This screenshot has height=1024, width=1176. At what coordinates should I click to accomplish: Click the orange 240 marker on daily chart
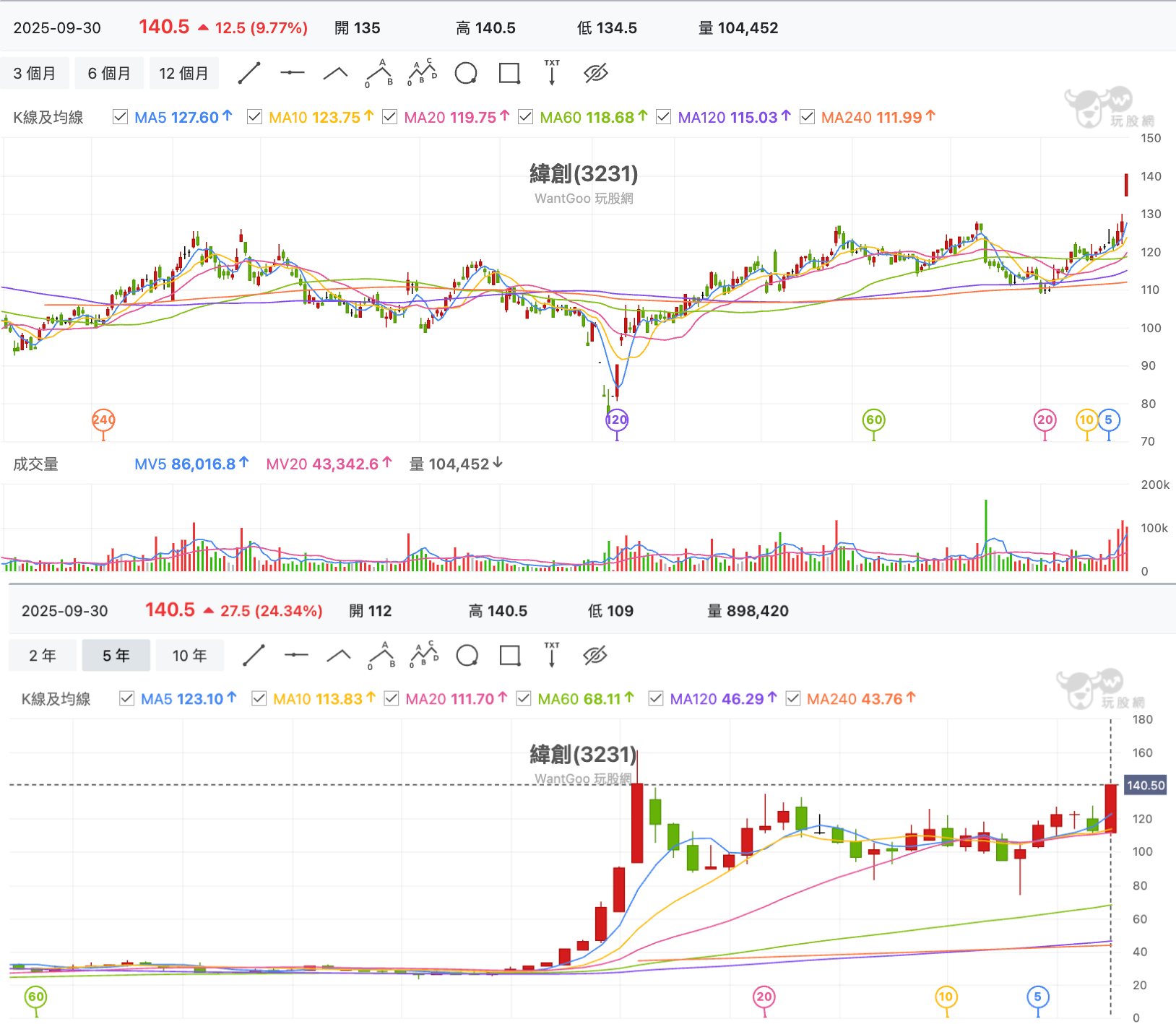[x=103, y=420]
